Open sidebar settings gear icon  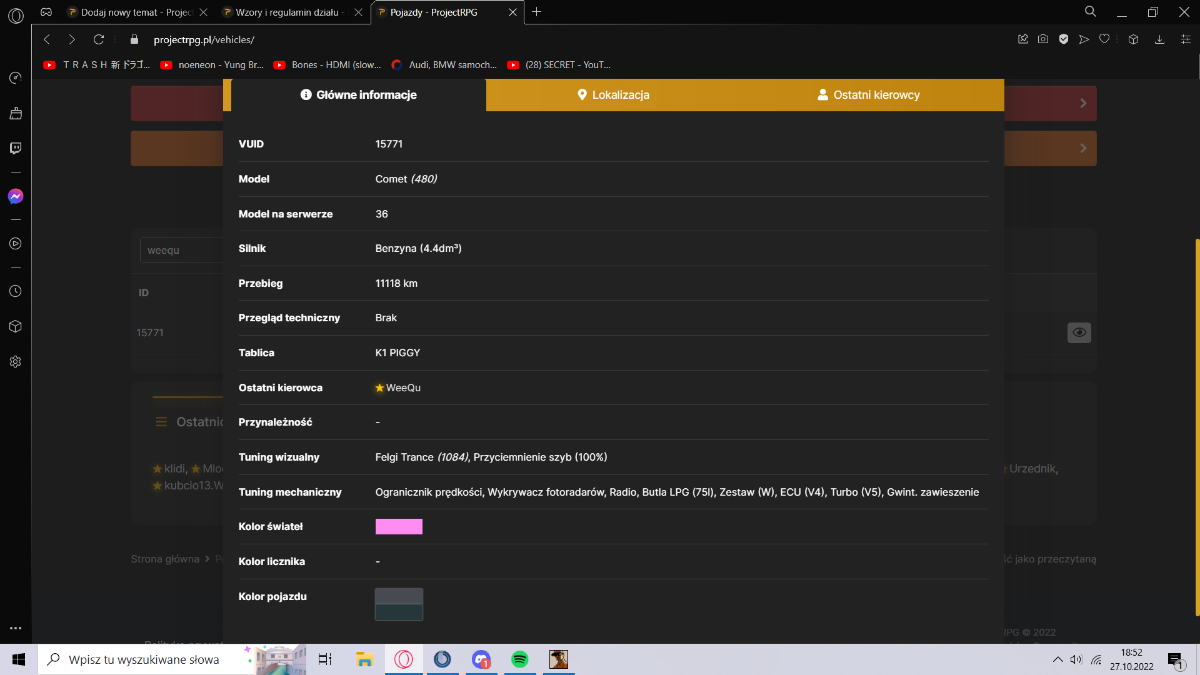[x=15, y=361]
